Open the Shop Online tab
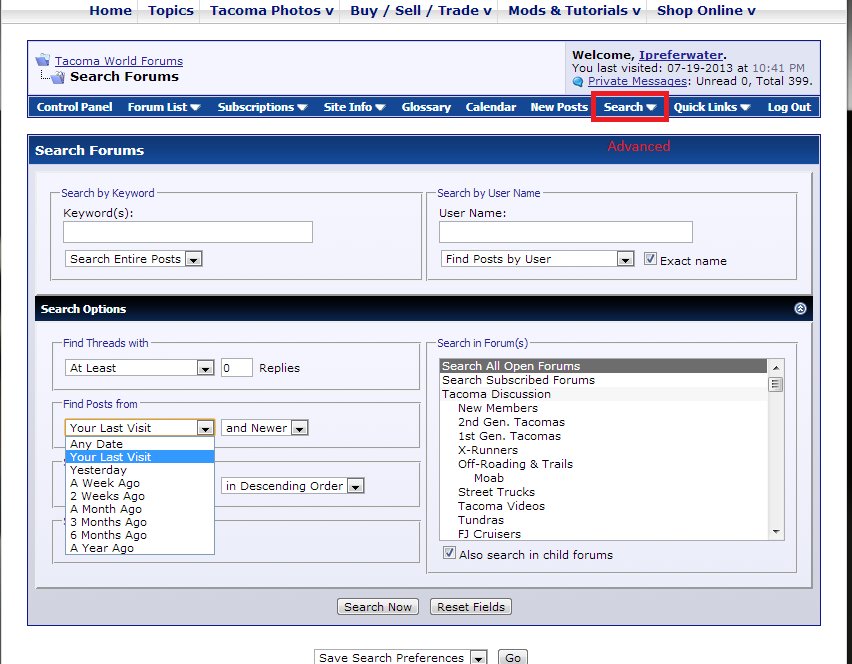This screenshot has width=852, height=664. tap(706, 10)
